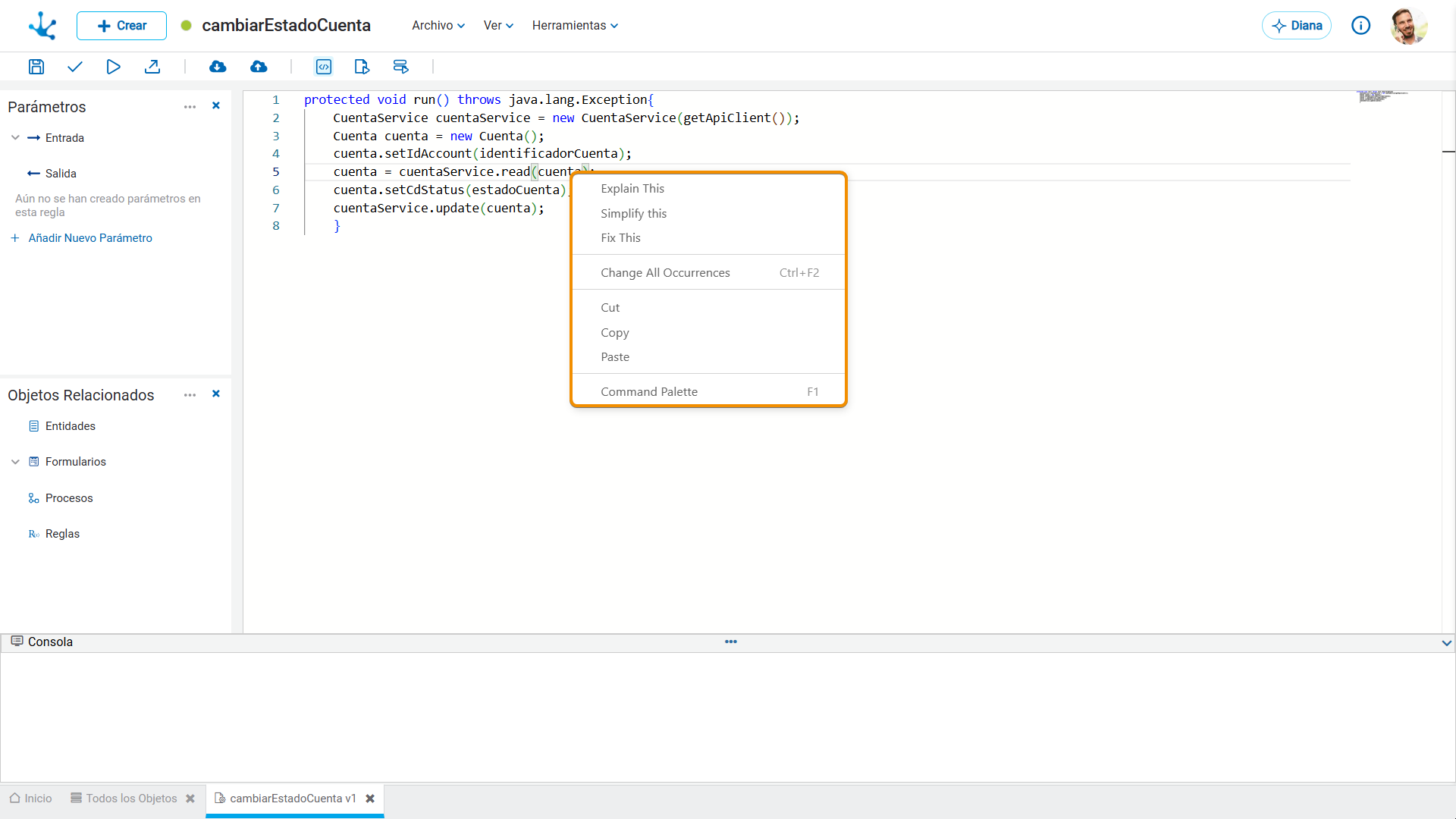Click line number 8 in editor
This screenshot has height=819, width=1456.
click(276, 226)
